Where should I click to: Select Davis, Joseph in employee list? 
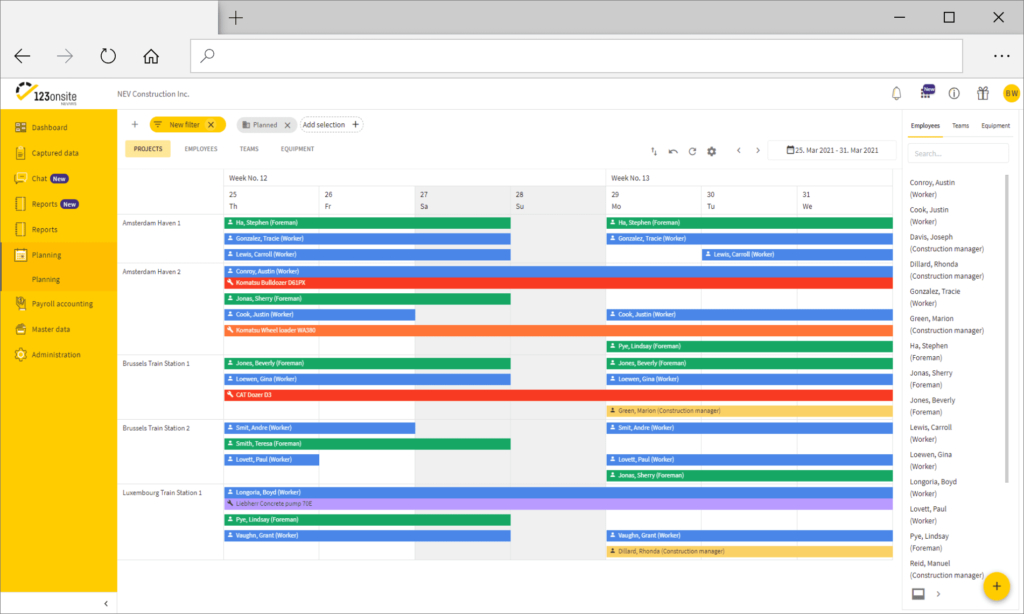[x=946, y=243]
